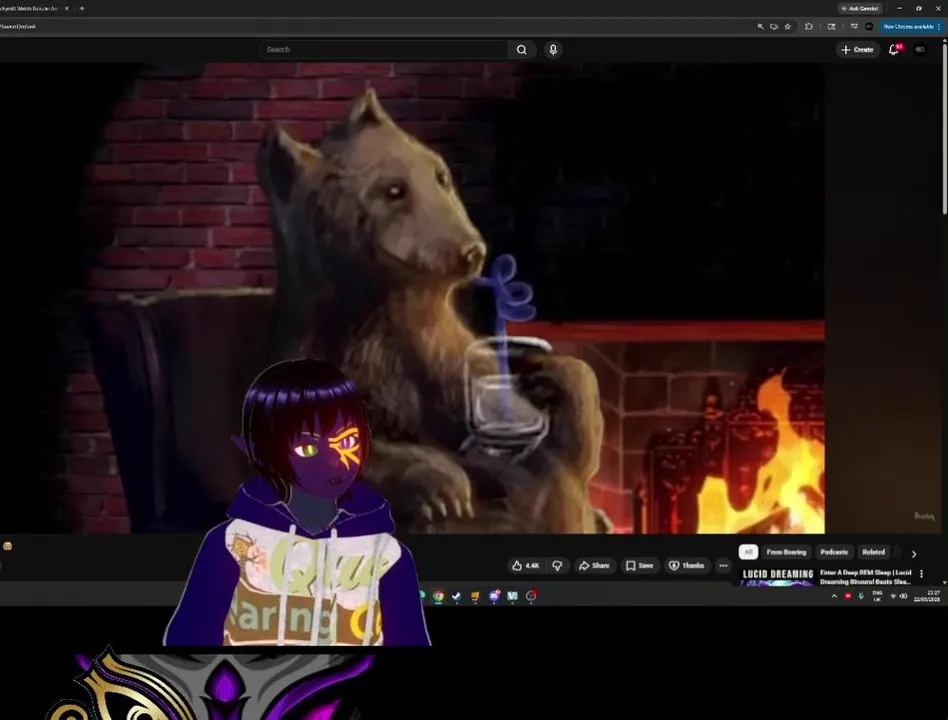Screen dimensions: 948x720
Task: Click the Share button
Action: 594,566
